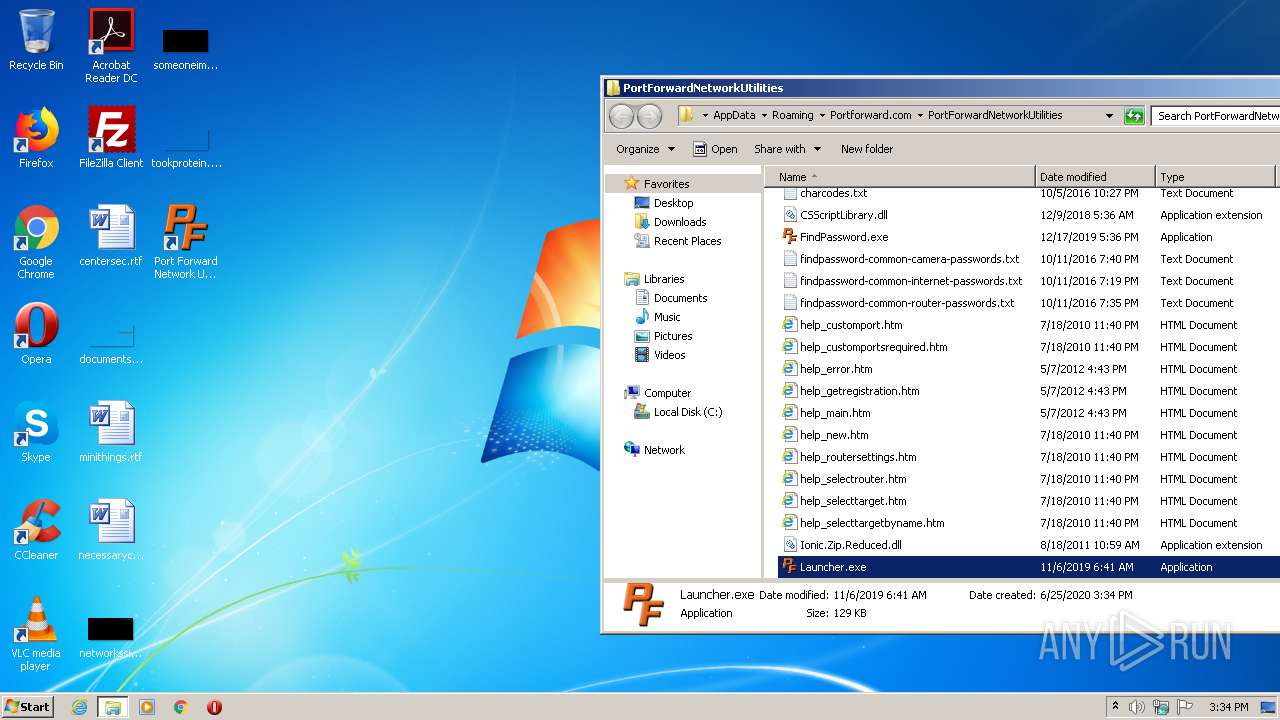Select Computer in the navigation pane
This screenshot has height=720, width=1280.
click(667, 393)
